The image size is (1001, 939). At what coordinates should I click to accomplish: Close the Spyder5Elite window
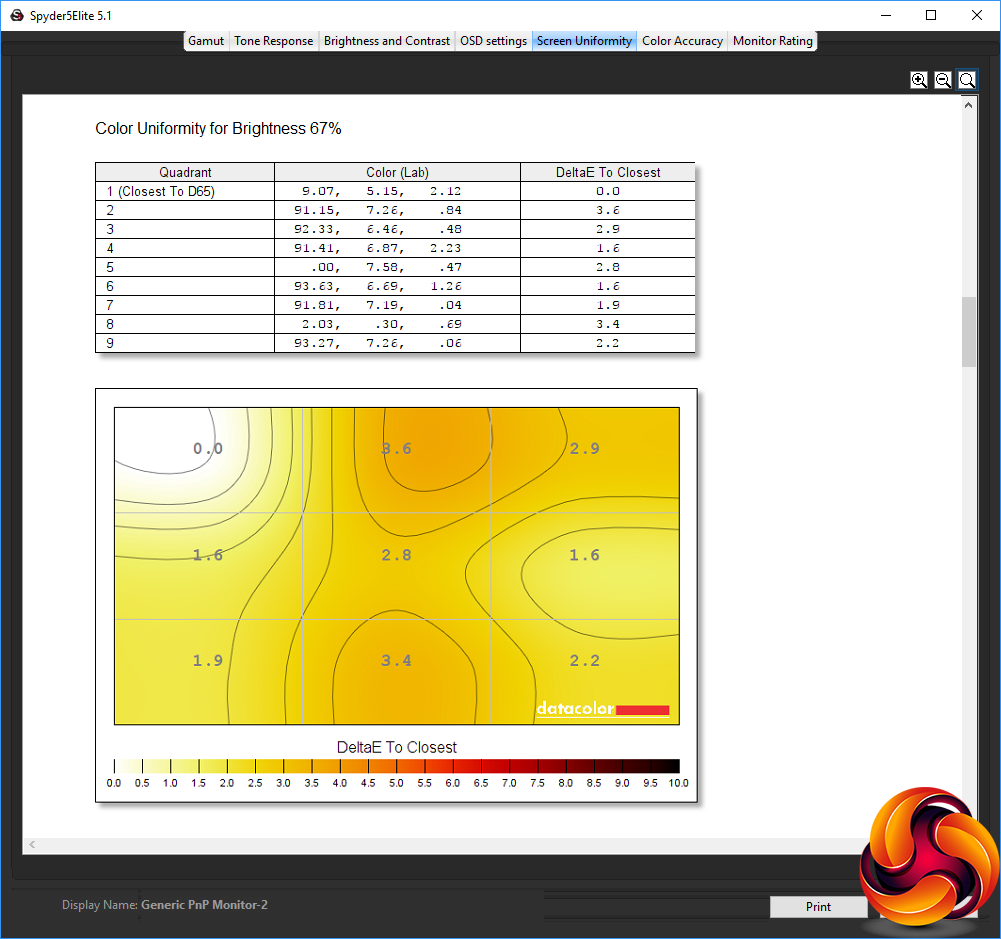pyautogui.click(x=977, y=15)
